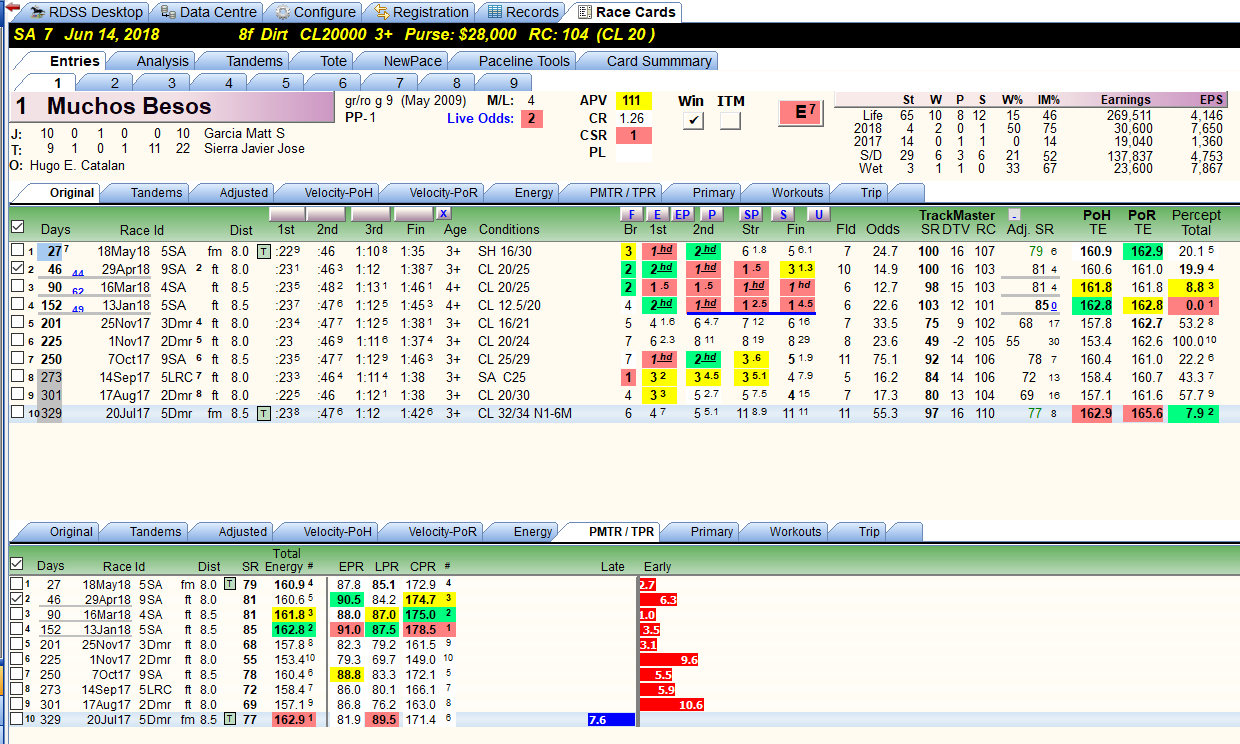Screen dimensions: 1240x744
Task: Check the 25Nov17 3Dmr row in PMTR/TPR grid
Action: pyautogui.click(x=17, y=644)
